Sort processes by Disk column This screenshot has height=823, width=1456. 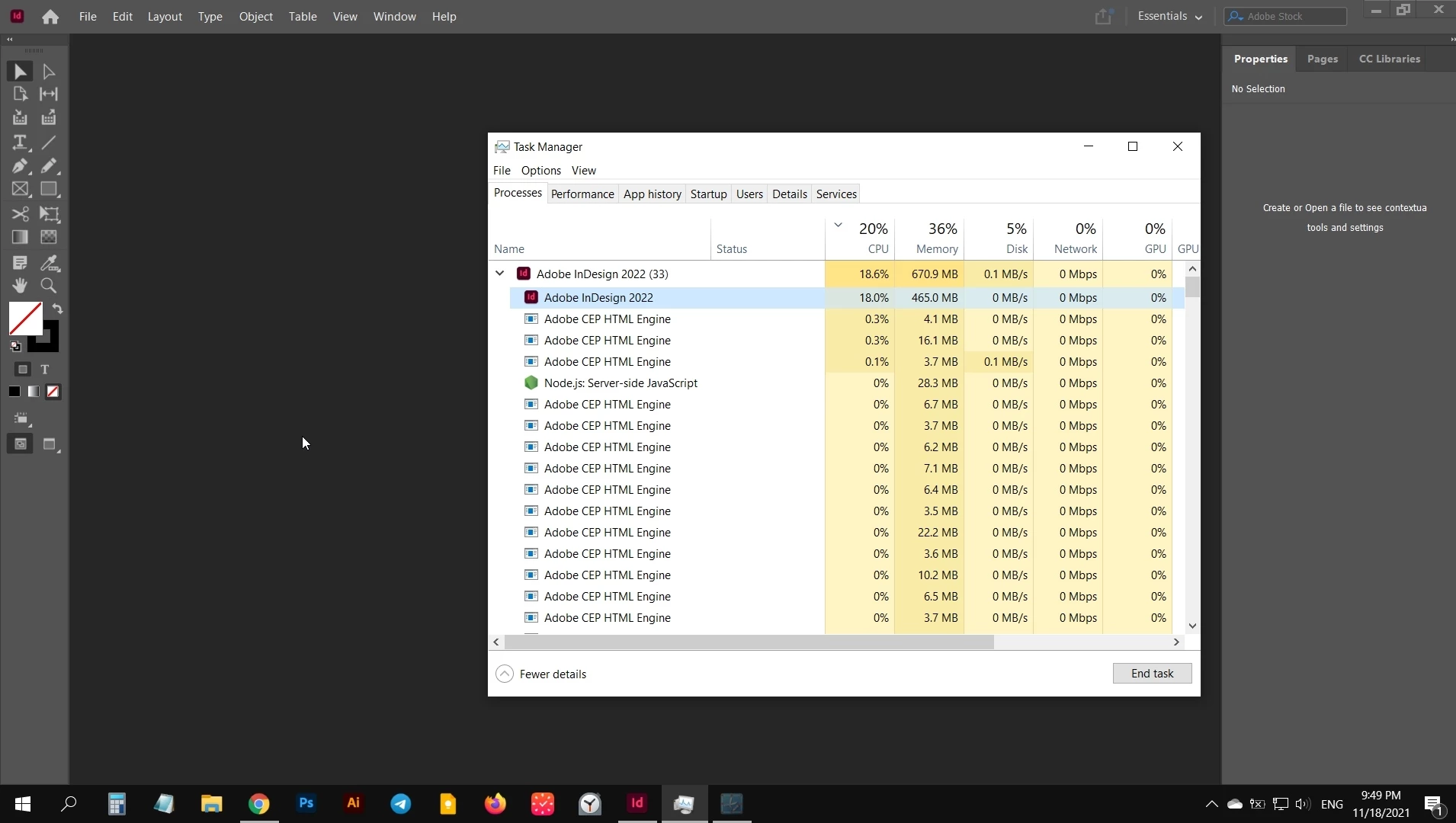click(999, 239)
